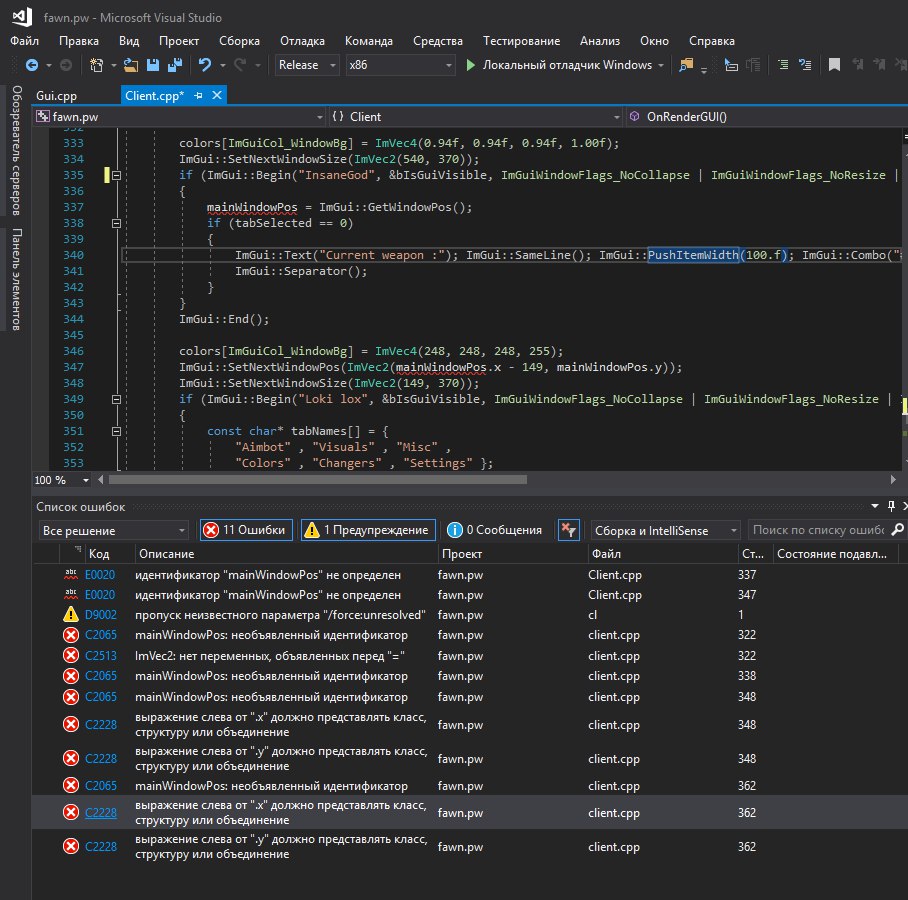
Task: Click the clear filter icon in error list
Action: tap(567, 530)
